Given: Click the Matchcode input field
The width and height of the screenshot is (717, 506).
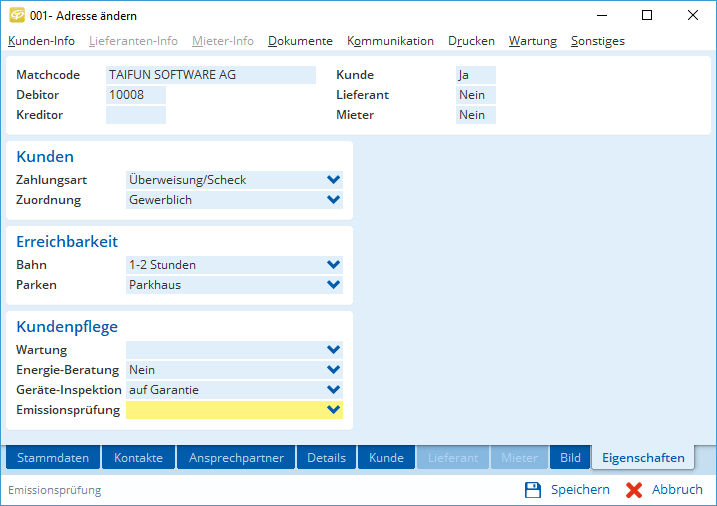Looking at the screenshot, I should (x=210, y=75).
